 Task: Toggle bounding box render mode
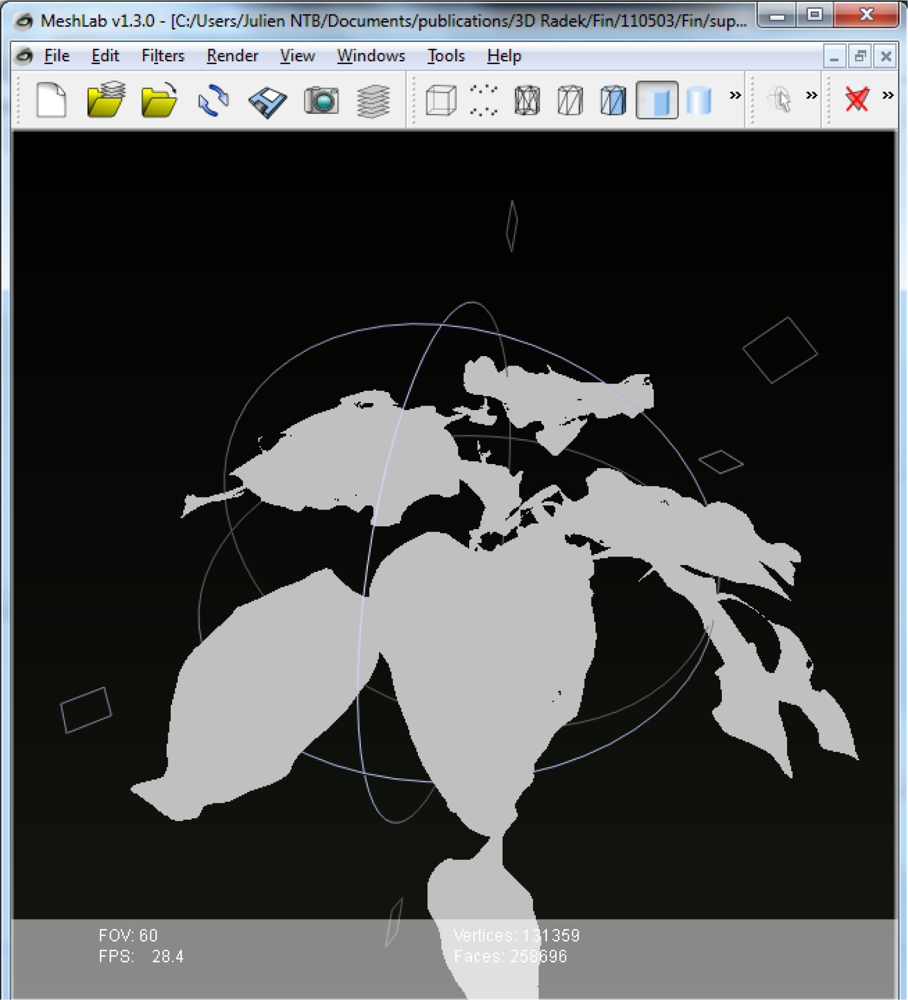[440, 100]
